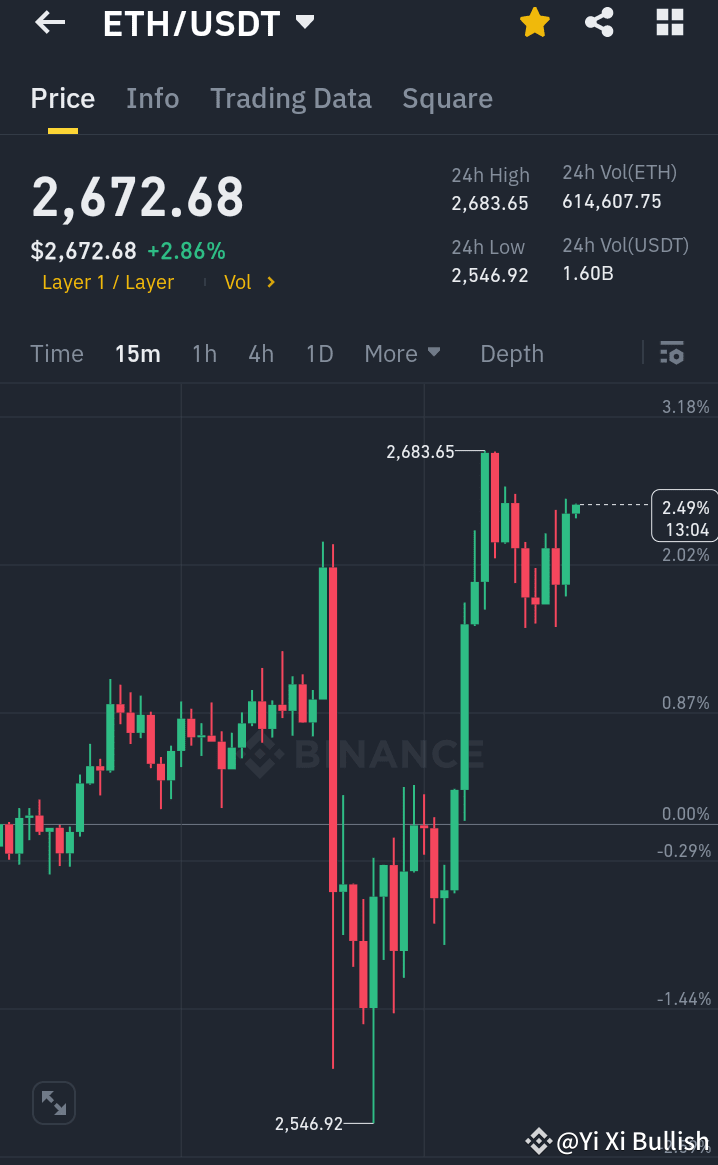Open the Trading Data tab
This screenshot has width=718, height=1165.
(291, 98)
